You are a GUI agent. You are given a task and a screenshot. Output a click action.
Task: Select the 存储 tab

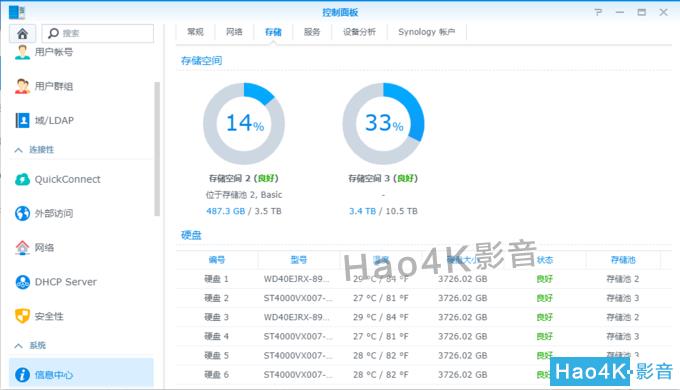[x=273, y=32]
